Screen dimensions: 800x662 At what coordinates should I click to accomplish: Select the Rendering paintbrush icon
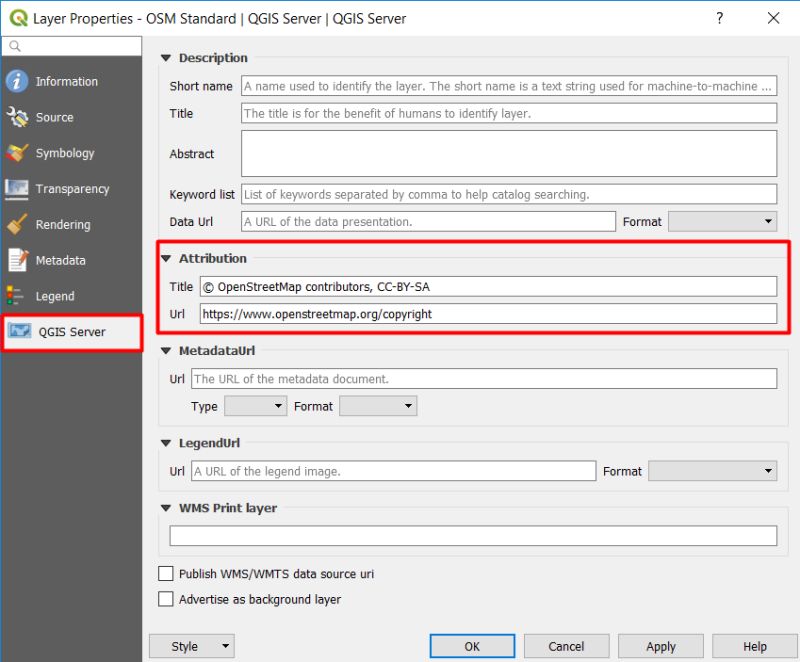pos(19,224)
